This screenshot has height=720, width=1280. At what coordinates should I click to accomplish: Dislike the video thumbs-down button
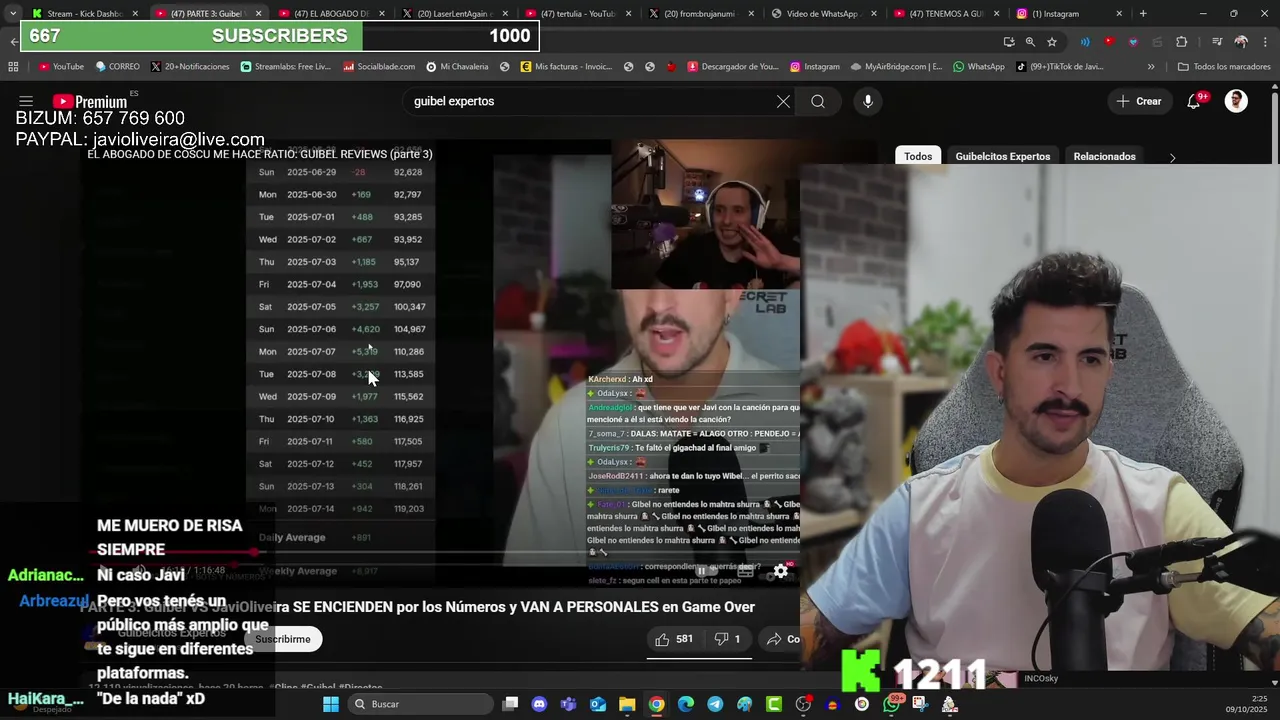point(727,639)
